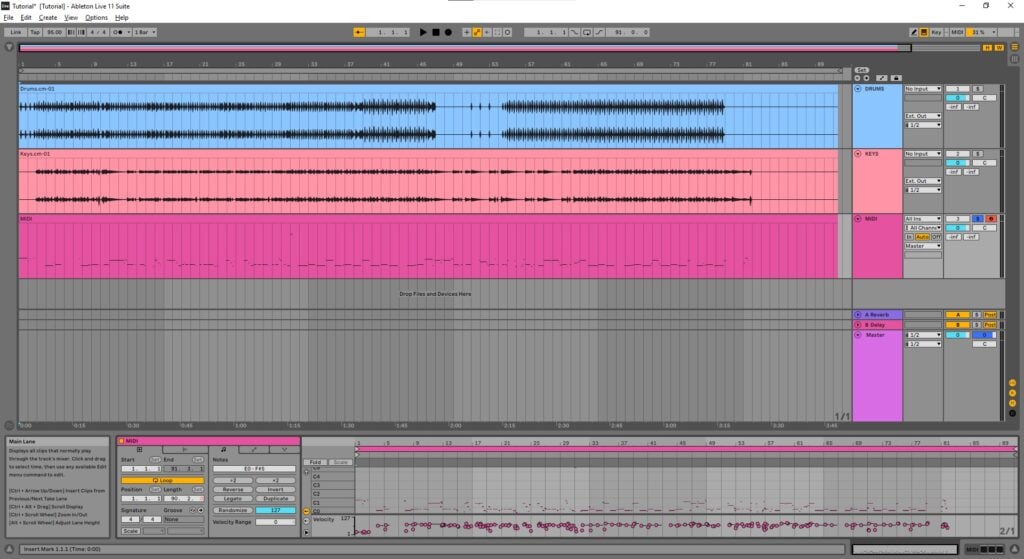Start playback with the Play button
This screenshot has height=559, width=1024.
pyautogui.click(x=423, y=32)
